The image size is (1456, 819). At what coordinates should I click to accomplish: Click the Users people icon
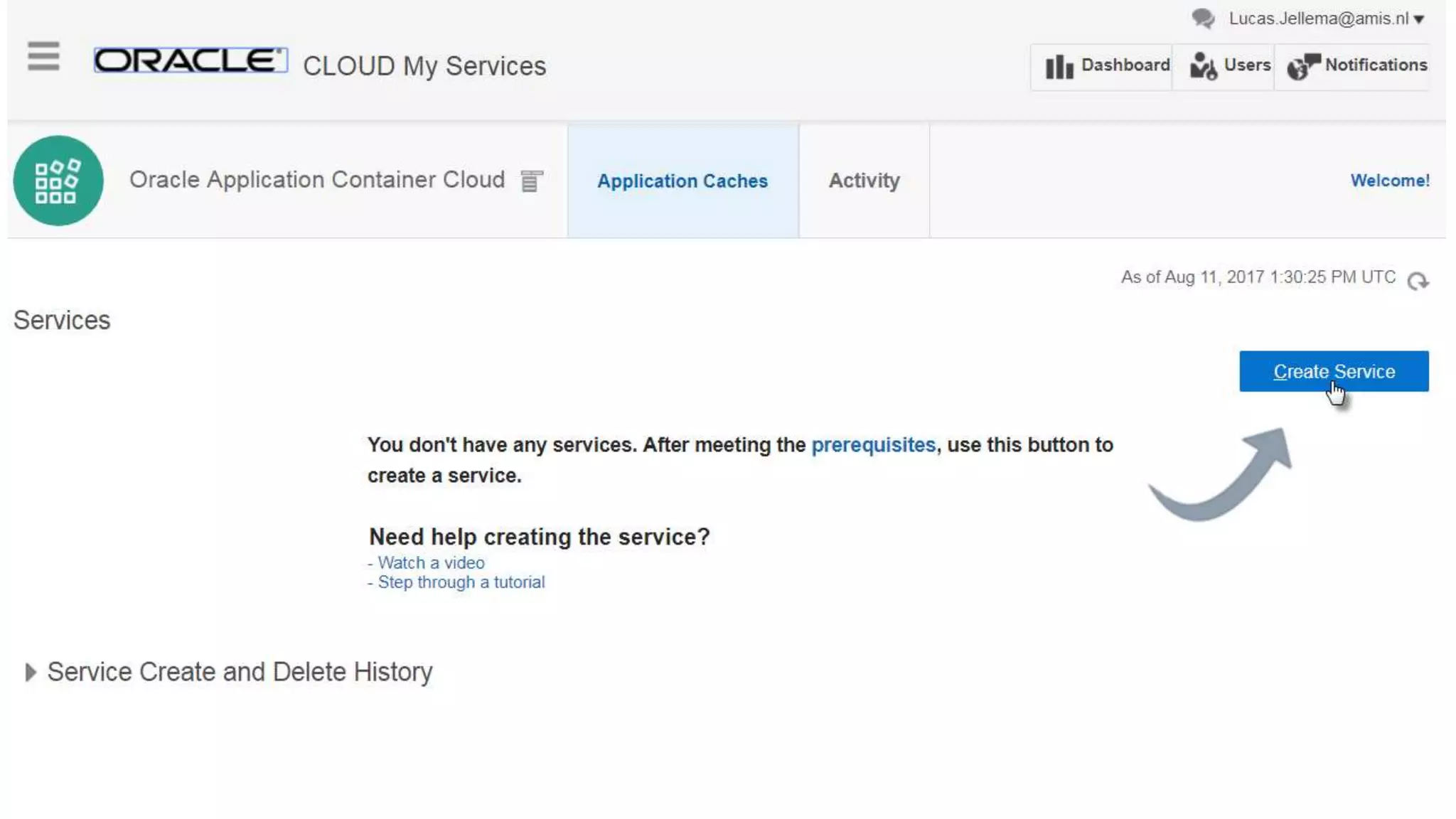(1203, 66)
